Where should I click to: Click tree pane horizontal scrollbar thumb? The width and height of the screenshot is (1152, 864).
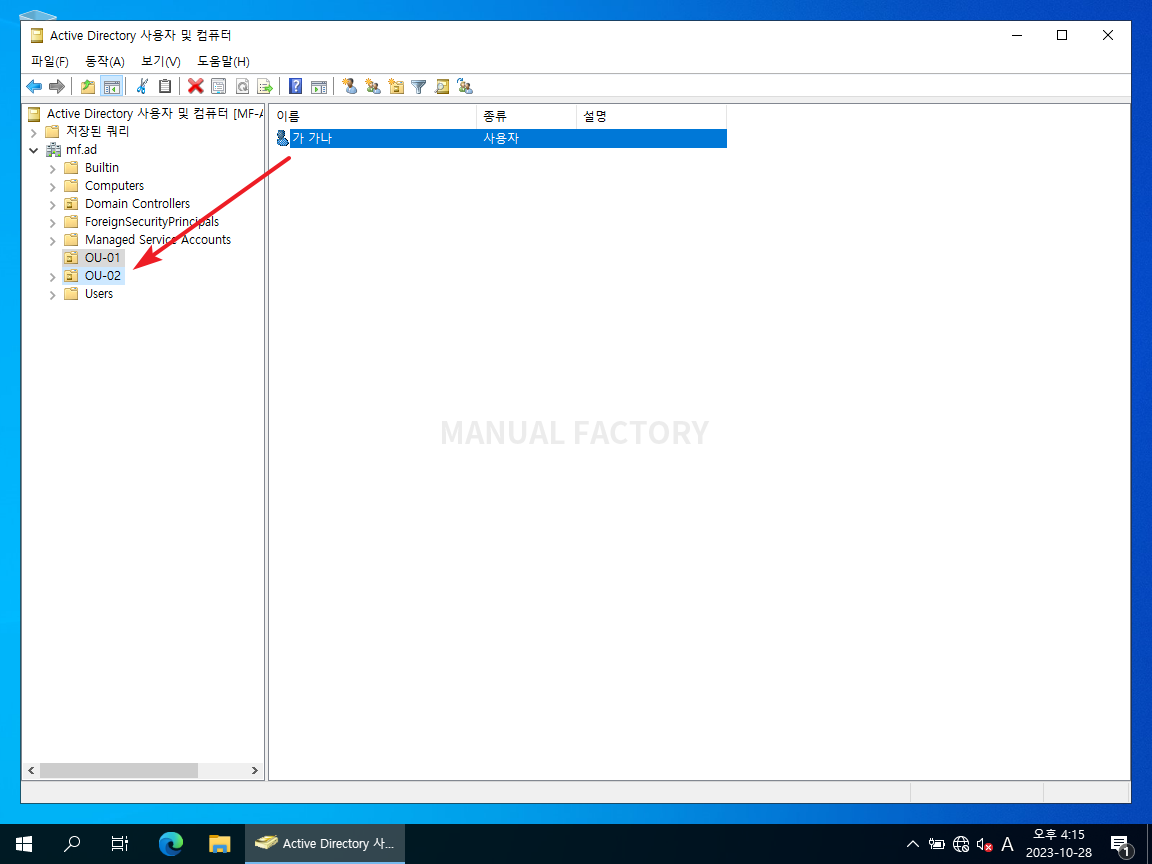click(119, 771)
